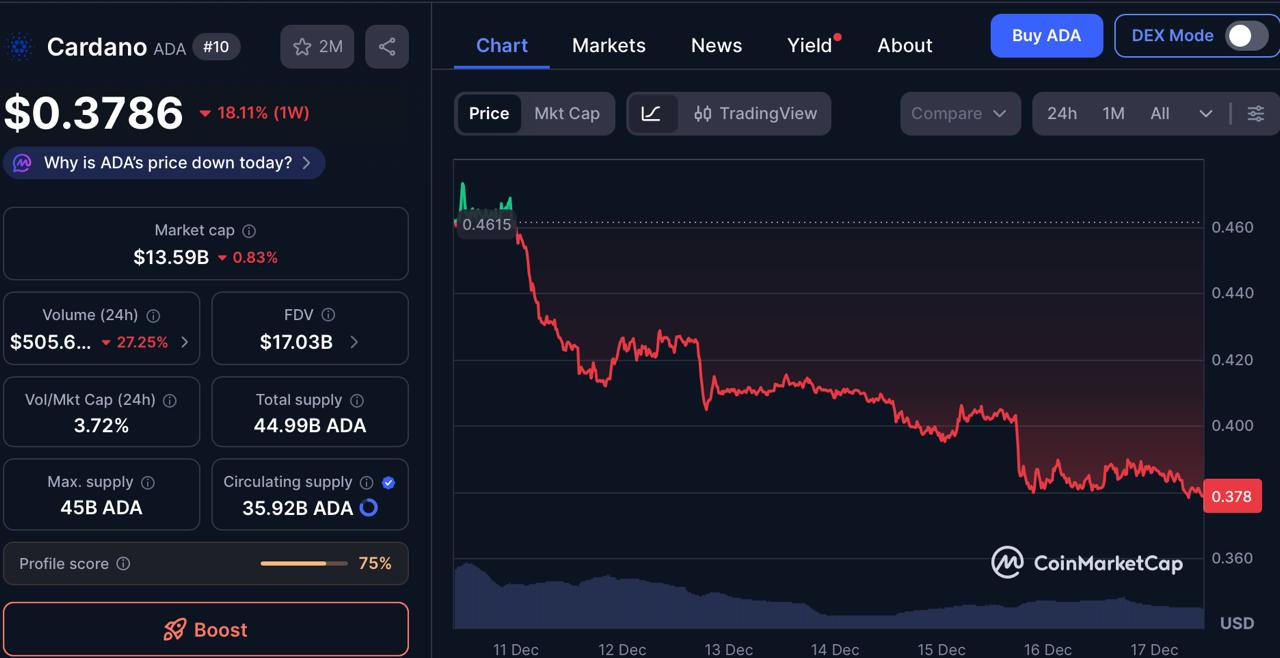Viewport: 1280px width, 658px height.
Task: Switch chart to Mkt Cap view
Action: tap(567, 113)
